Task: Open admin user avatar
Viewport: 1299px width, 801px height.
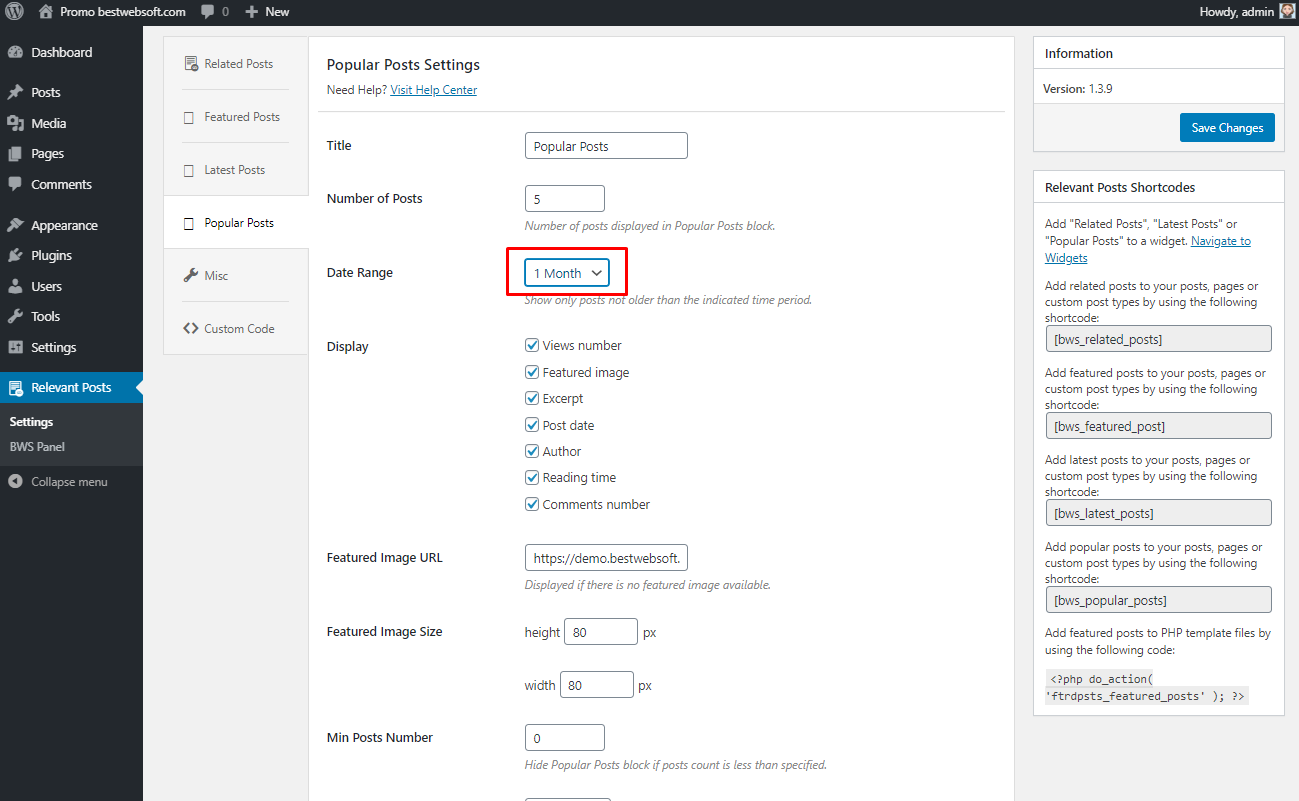Action: click(x=1287, y=12)
